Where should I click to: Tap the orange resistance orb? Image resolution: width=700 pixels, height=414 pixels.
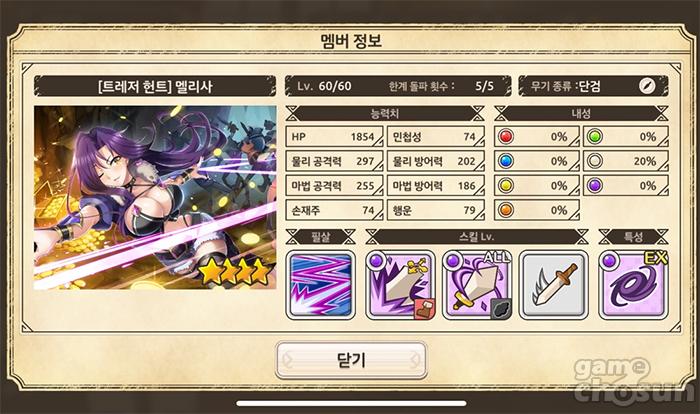[506, 210]
